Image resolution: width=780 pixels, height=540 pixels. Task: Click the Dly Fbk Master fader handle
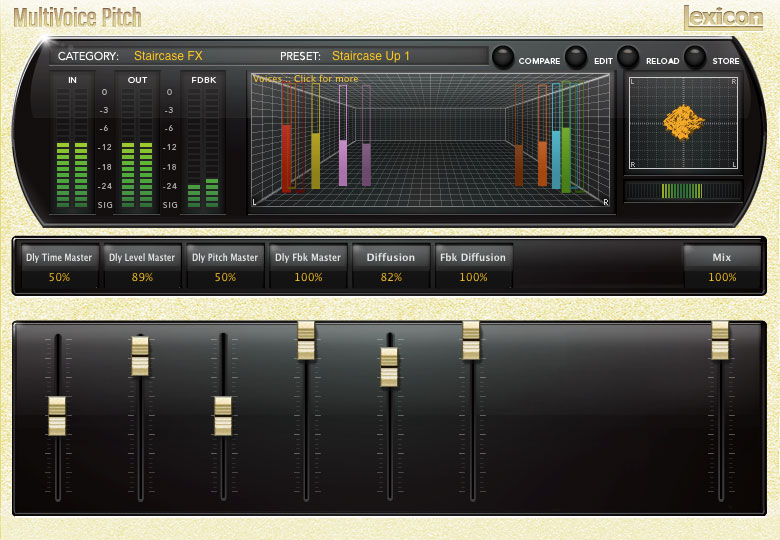pyautogui.click(x=306, y=341)
